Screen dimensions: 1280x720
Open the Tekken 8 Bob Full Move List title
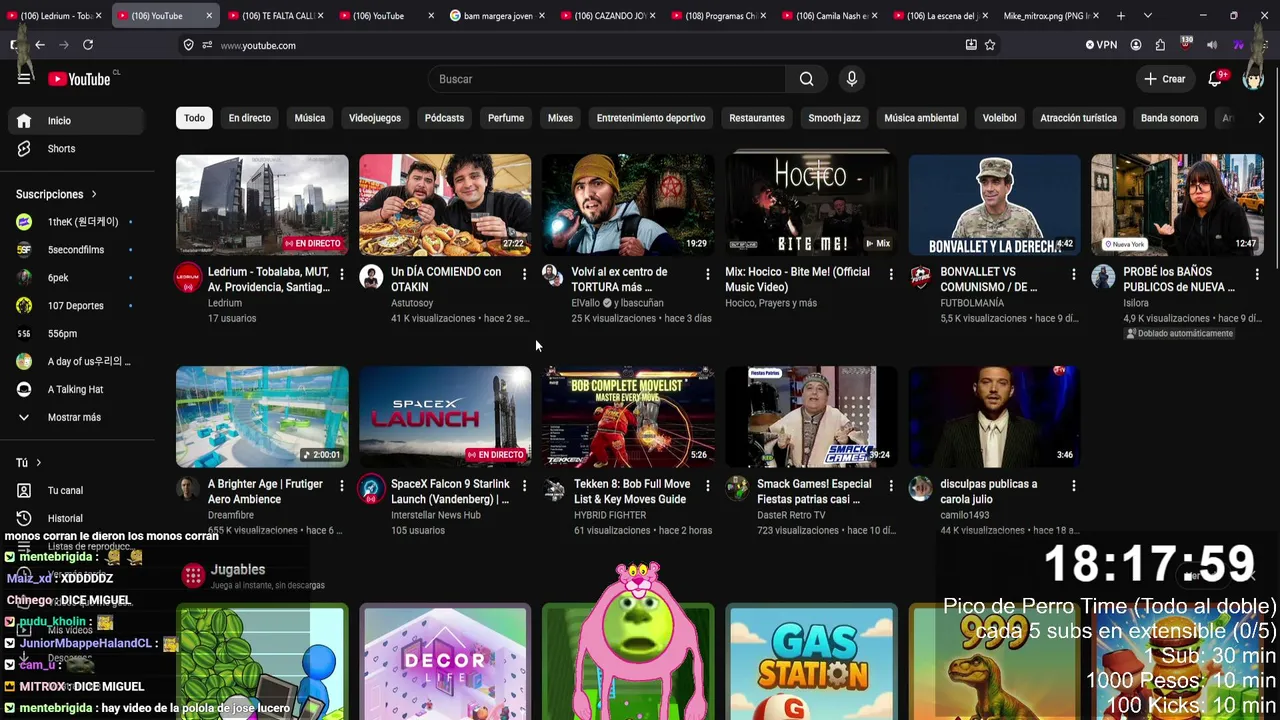632,492
